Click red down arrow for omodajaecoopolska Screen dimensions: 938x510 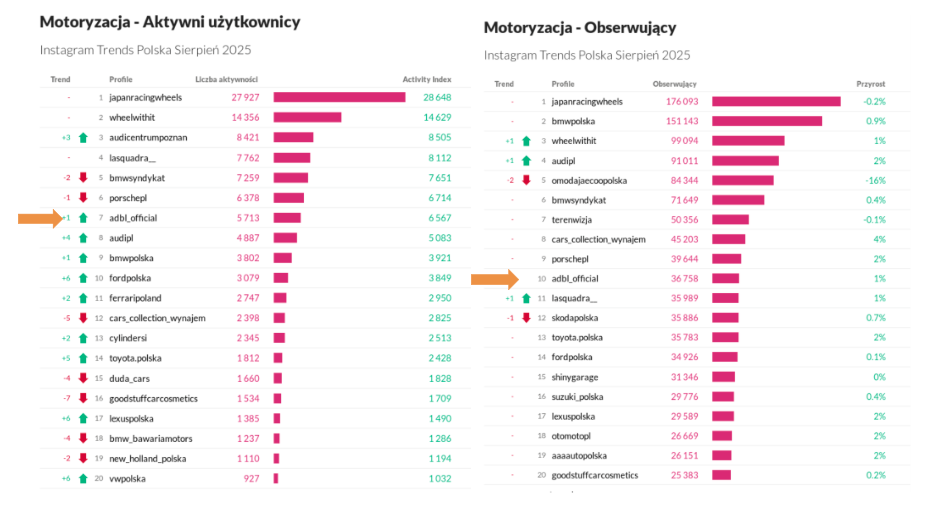[x=526, y=181]
